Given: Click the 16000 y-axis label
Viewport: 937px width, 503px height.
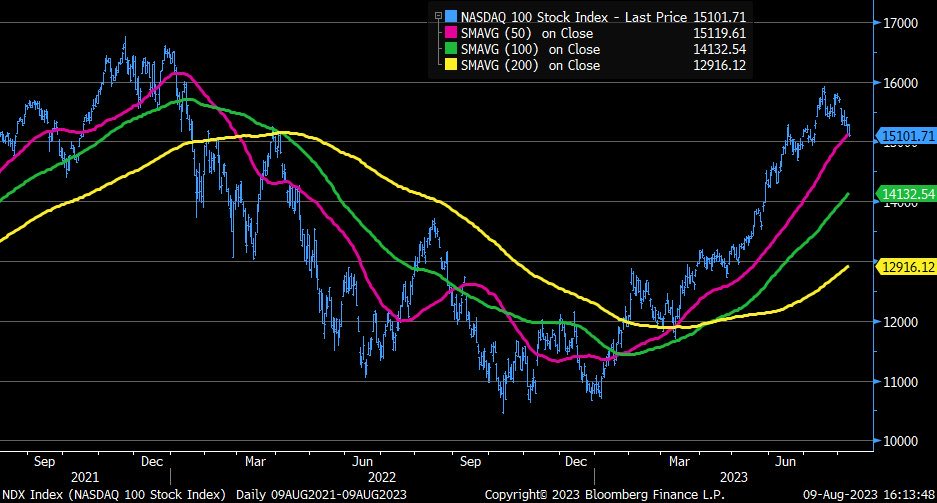Looking at the screenshot, I should (x=901, y=83).
